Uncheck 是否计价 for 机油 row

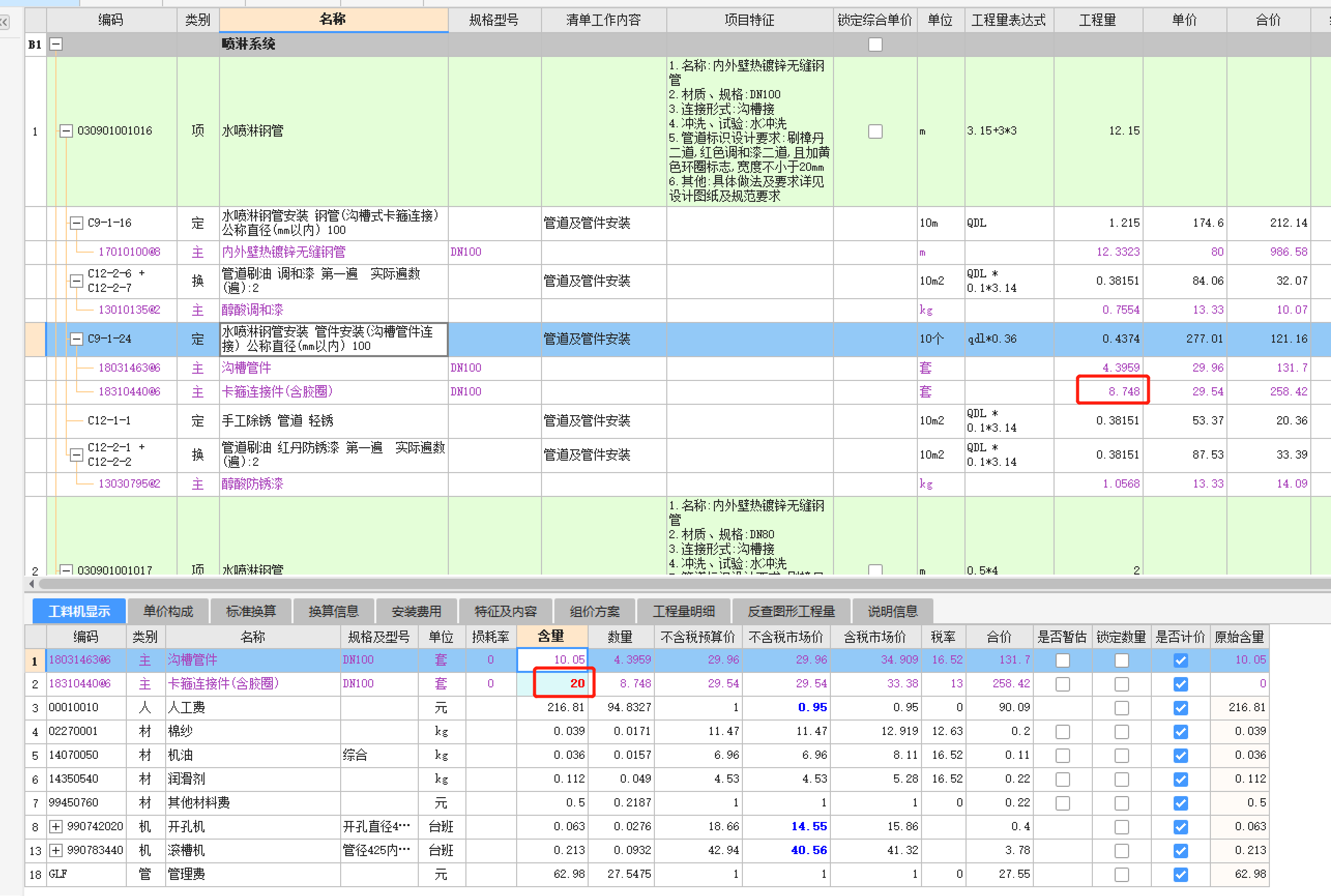point(1181,755)
